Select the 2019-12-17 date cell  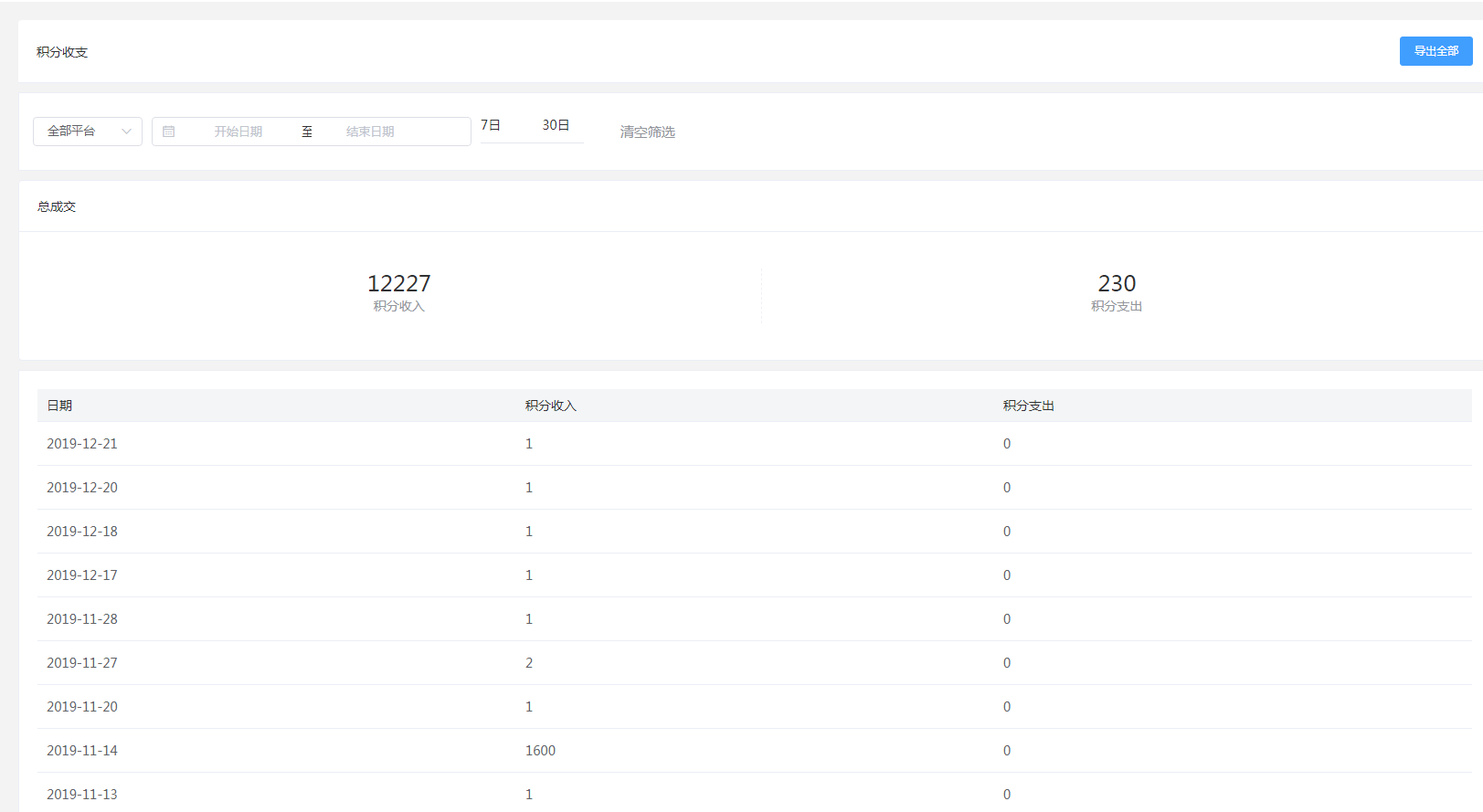[82, 575]
